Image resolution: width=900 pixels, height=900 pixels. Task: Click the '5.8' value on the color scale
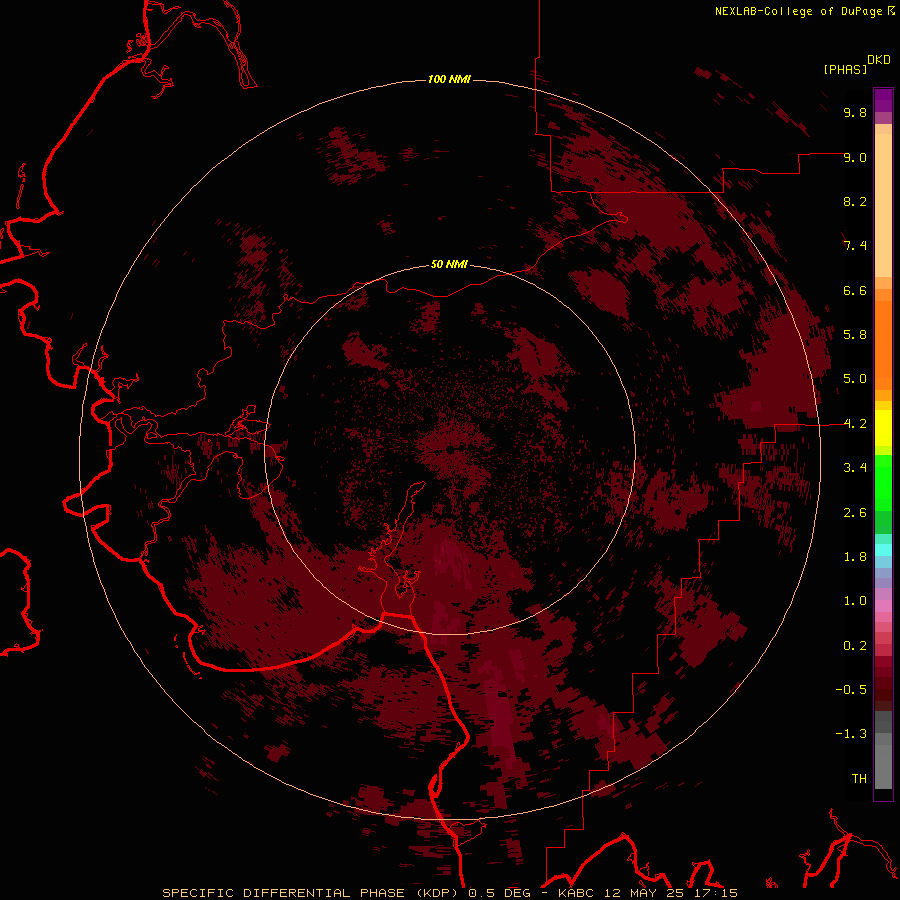click(855, 335)
